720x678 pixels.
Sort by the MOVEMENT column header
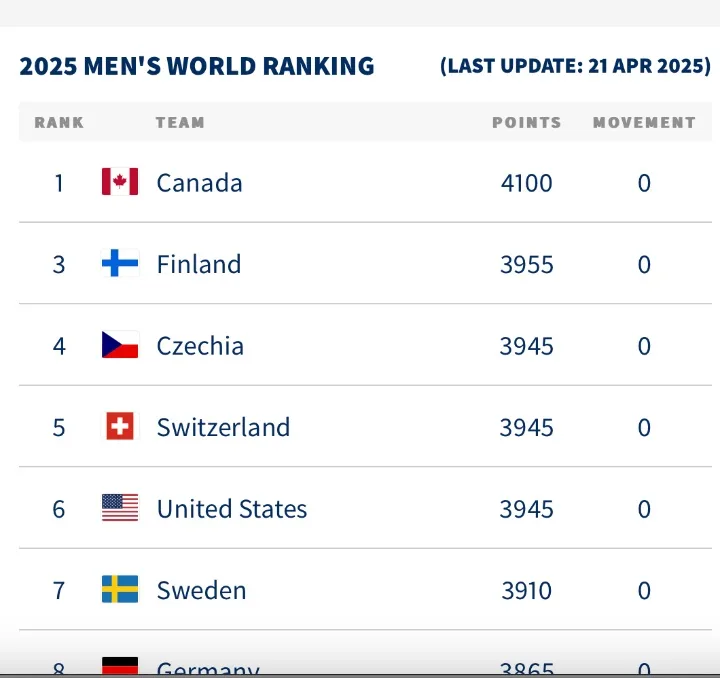pos(644,123)
